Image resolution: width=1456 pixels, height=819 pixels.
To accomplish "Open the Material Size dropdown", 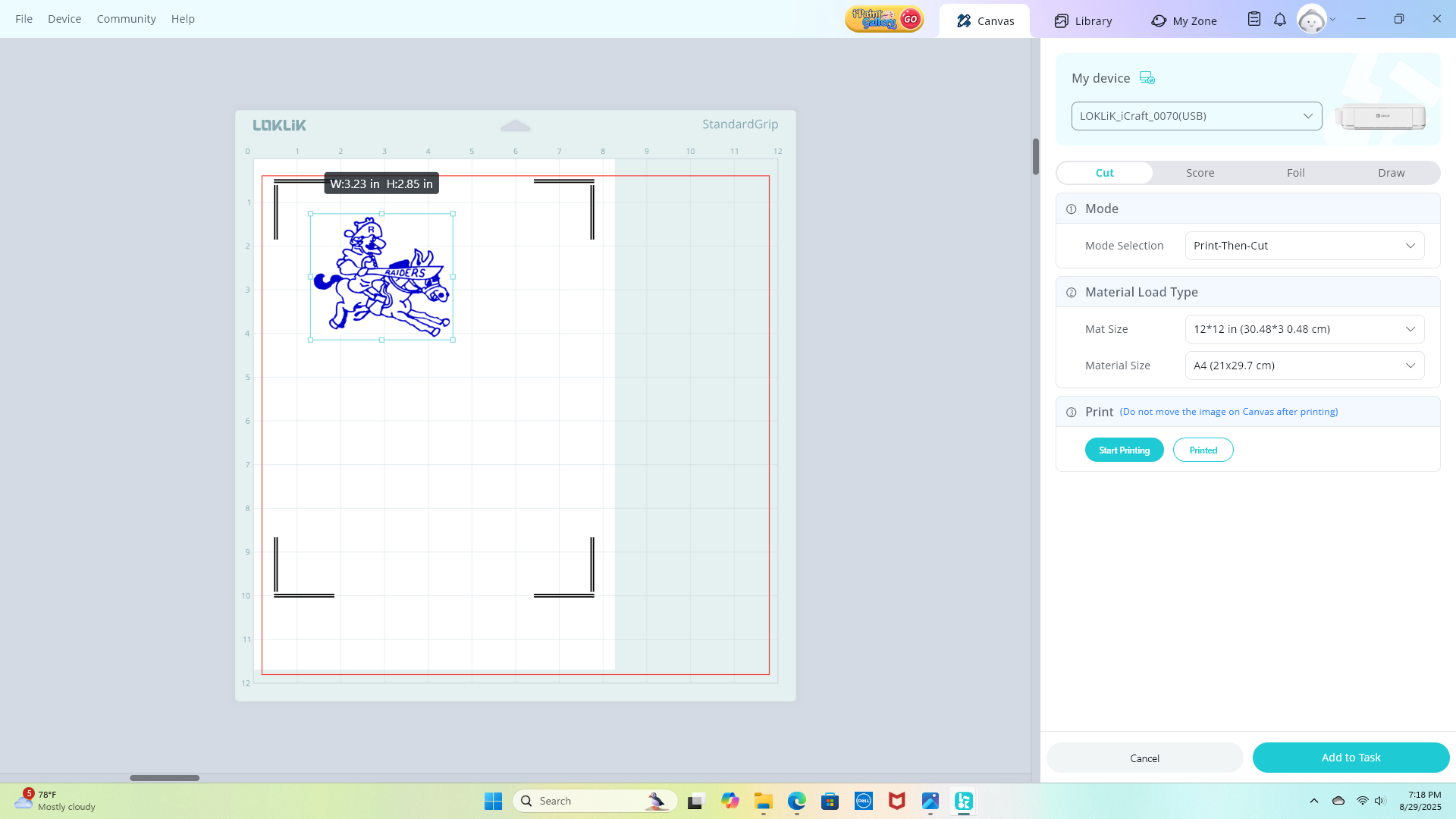I will (x=1304, y=366).
